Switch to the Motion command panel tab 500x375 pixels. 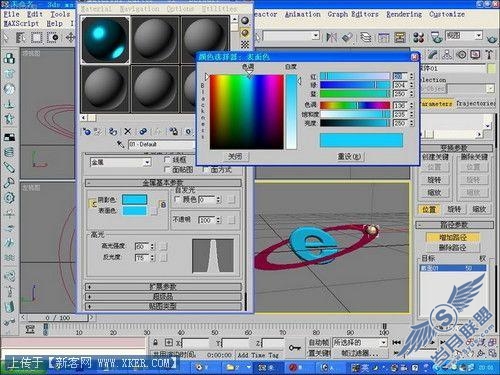[x=461, y=54]
